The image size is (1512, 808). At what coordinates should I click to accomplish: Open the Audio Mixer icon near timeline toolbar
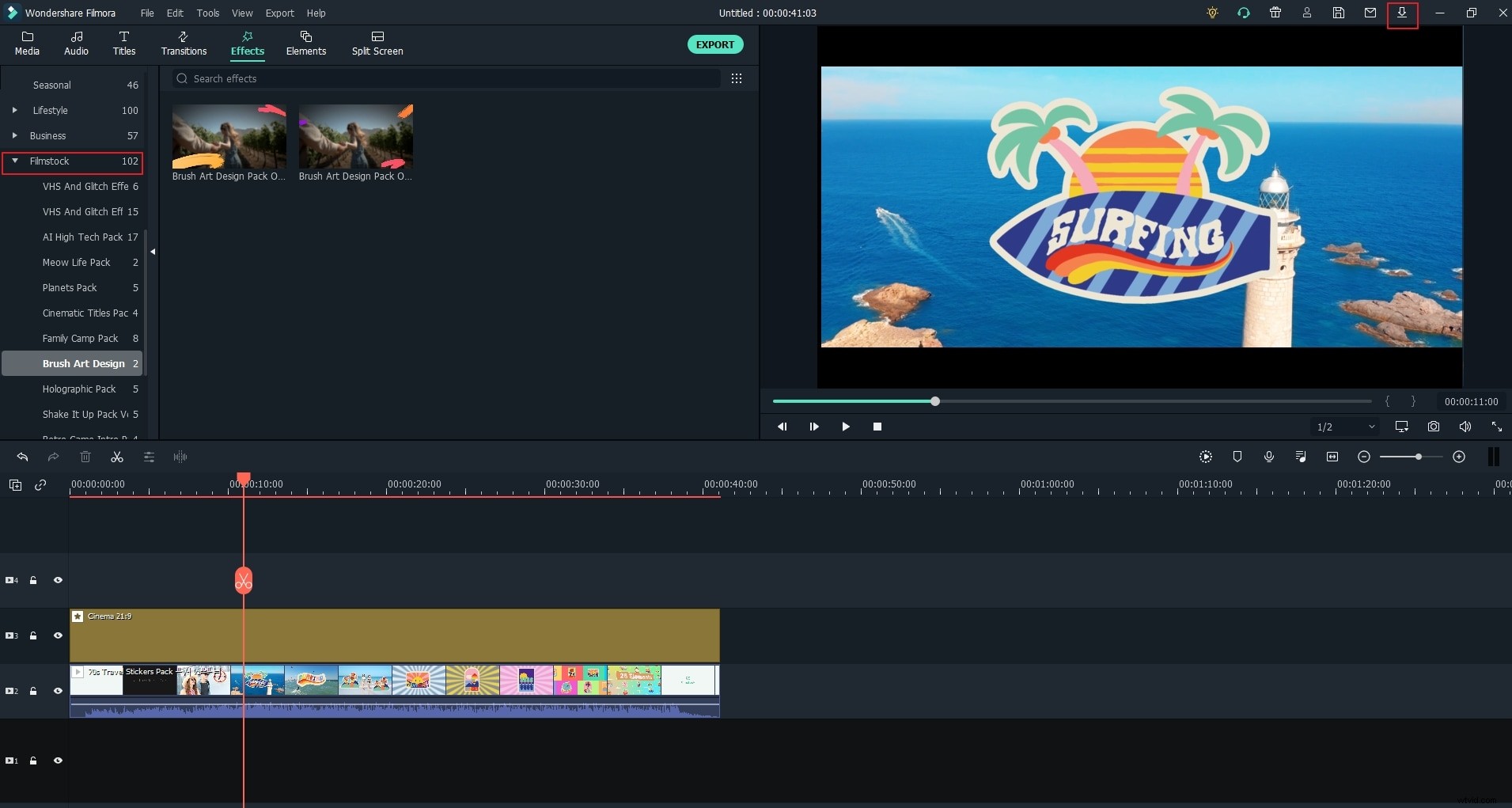(1301, 457)
